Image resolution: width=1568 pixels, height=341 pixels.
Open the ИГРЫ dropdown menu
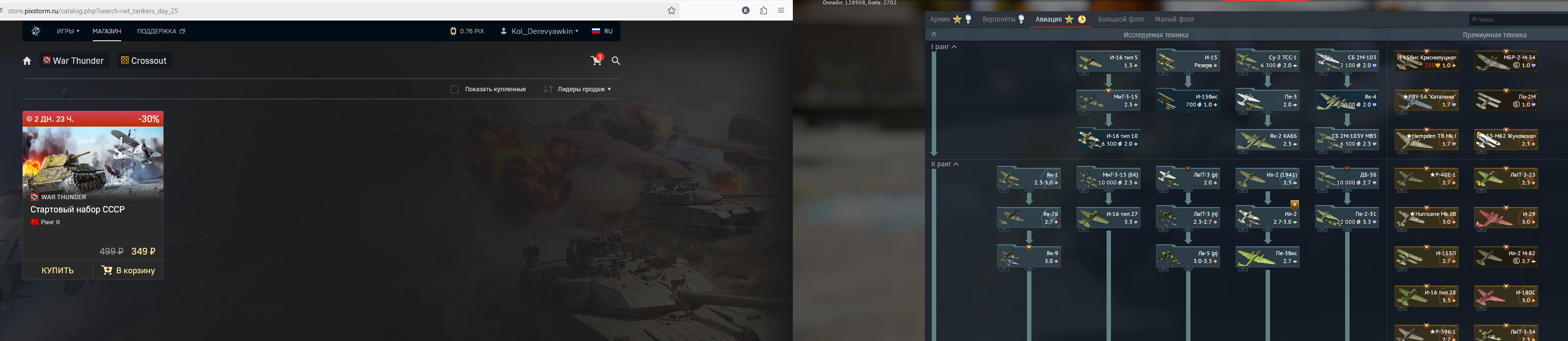[x=68, y=31]
